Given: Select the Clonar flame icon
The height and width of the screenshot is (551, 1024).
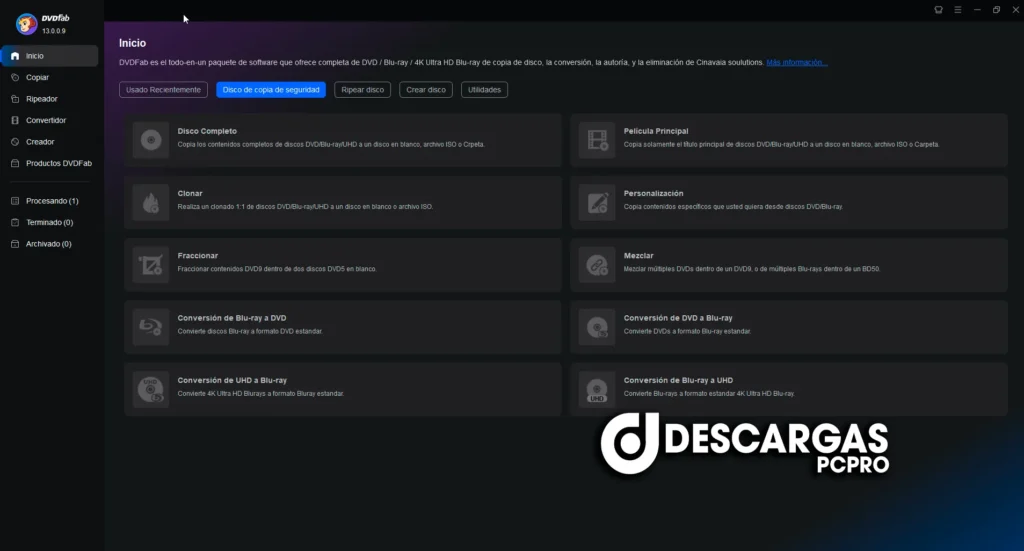Looking at the screenshot, I should 151,202.
